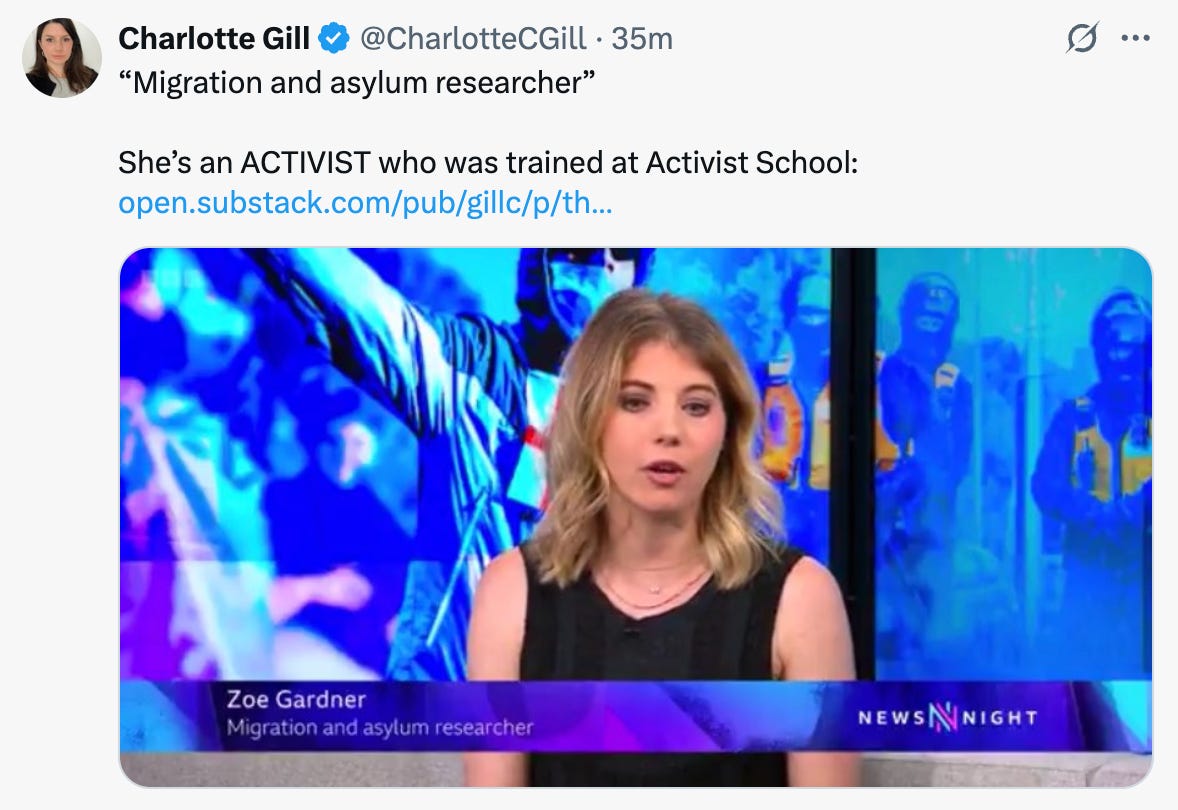Click the Charlotte Gill display name

[214, 38]
